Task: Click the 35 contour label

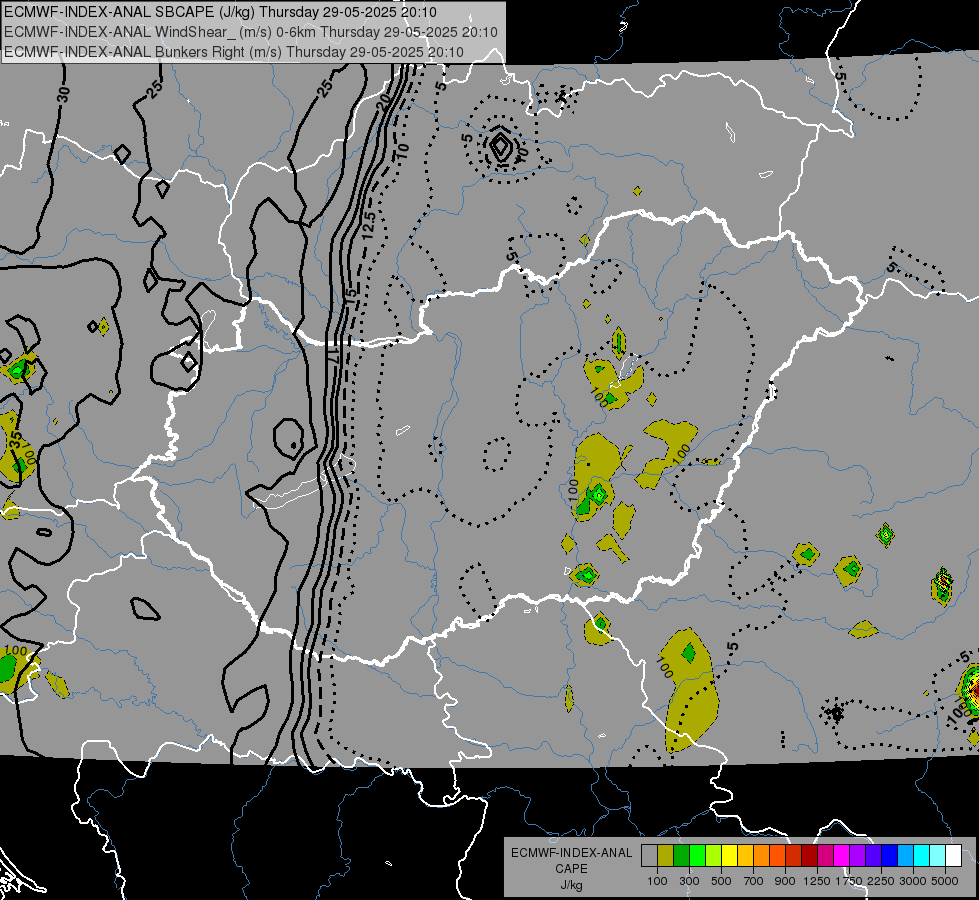Action: (16, 440)
